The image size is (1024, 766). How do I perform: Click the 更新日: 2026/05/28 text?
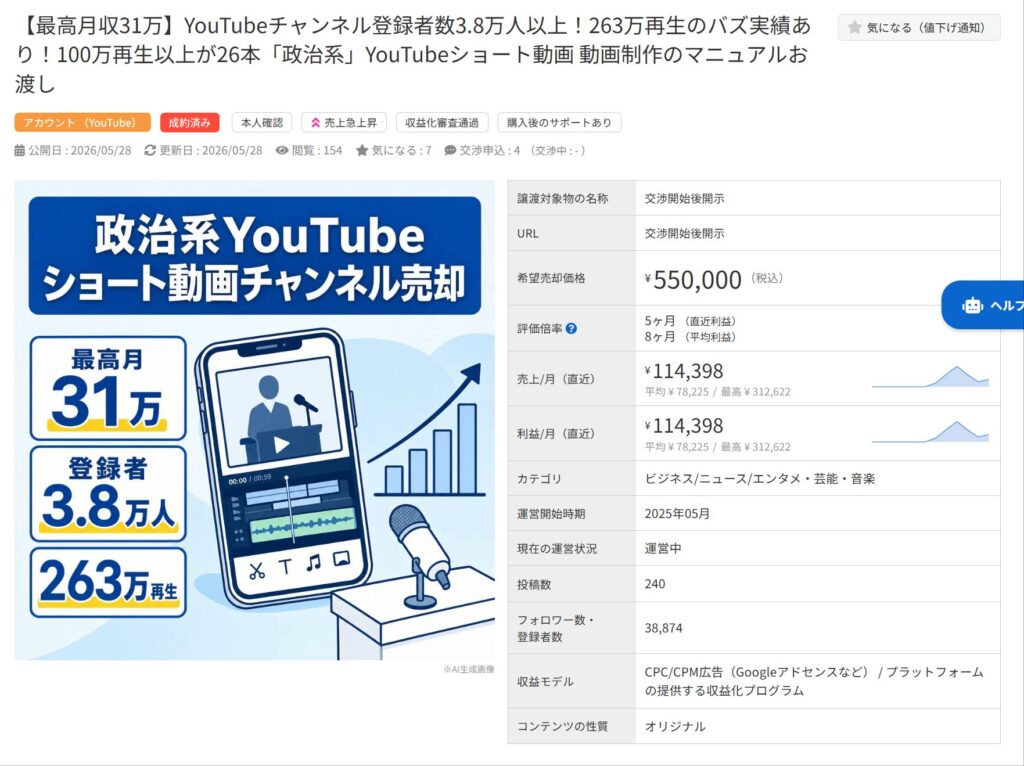[x=210, y=150]
